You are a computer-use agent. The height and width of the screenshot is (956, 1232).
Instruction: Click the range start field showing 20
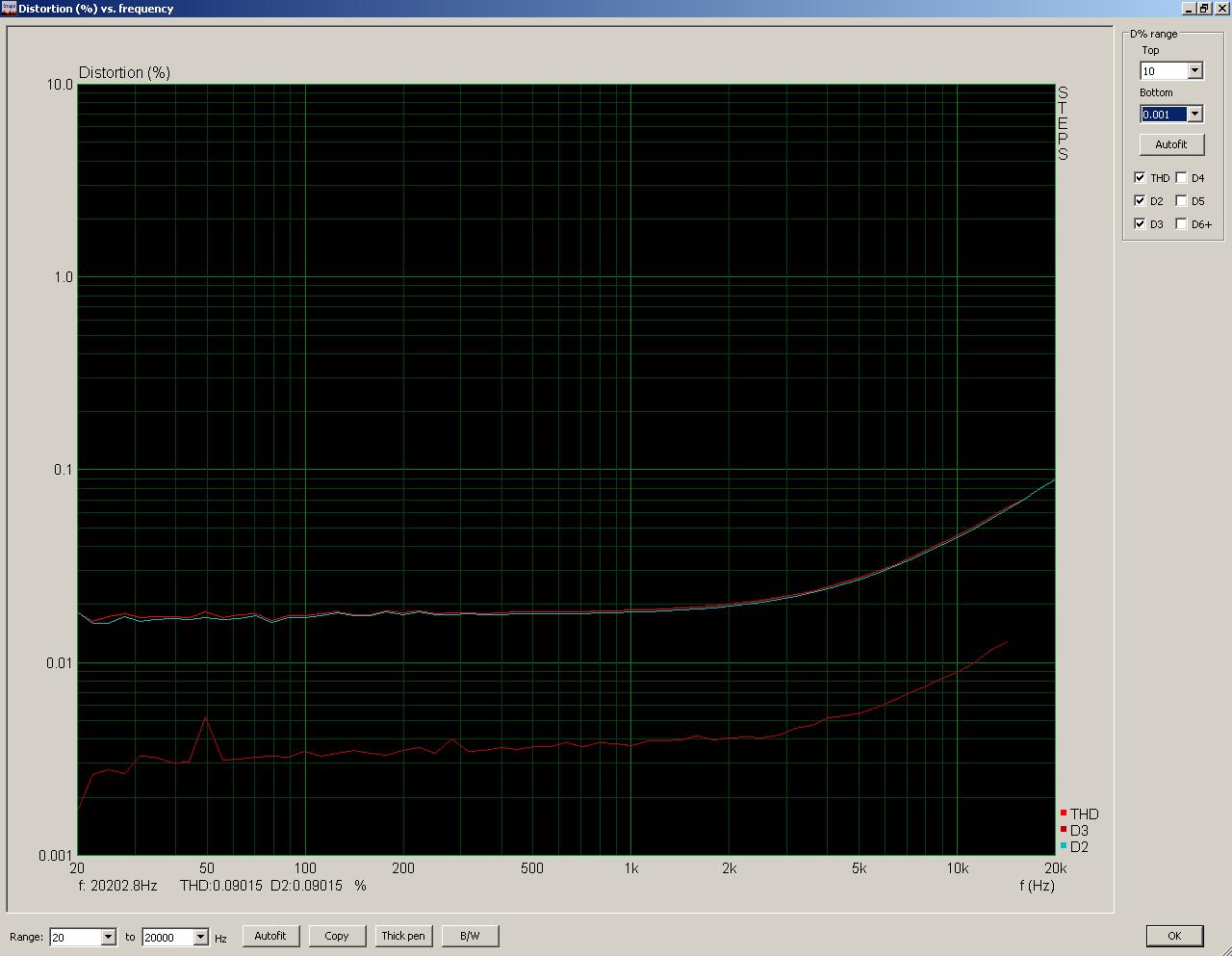tap(75, 937)
